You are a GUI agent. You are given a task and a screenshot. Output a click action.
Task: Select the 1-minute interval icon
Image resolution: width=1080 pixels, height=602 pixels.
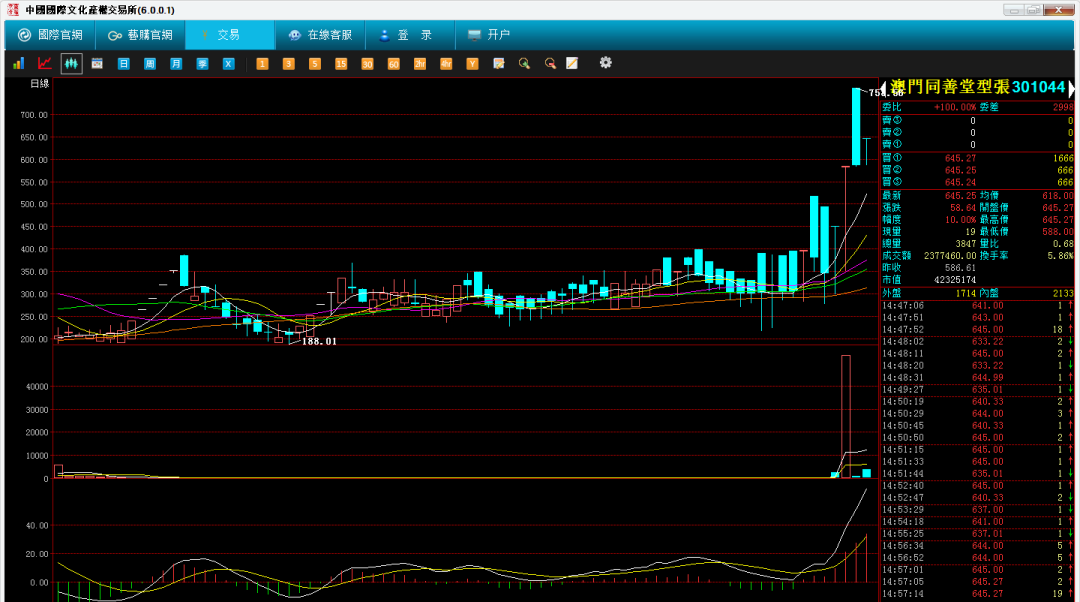click(262, 63)
